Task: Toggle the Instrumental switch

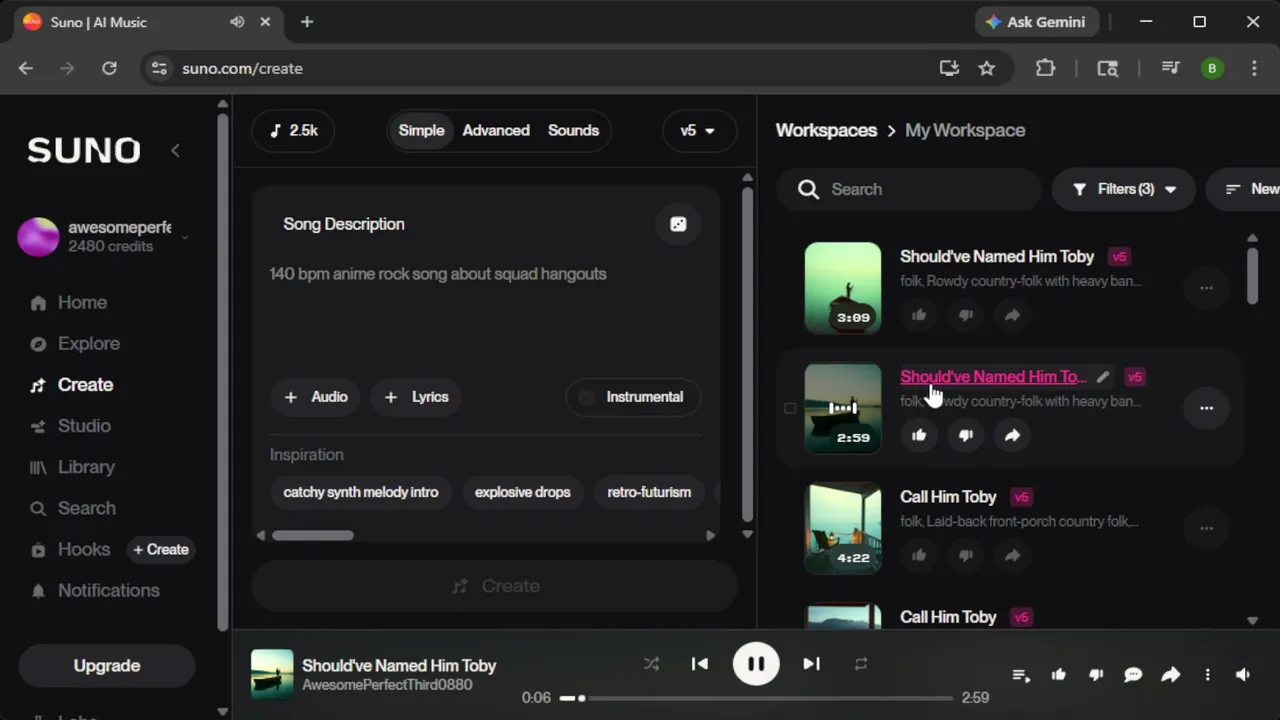Action: point(633,397)
